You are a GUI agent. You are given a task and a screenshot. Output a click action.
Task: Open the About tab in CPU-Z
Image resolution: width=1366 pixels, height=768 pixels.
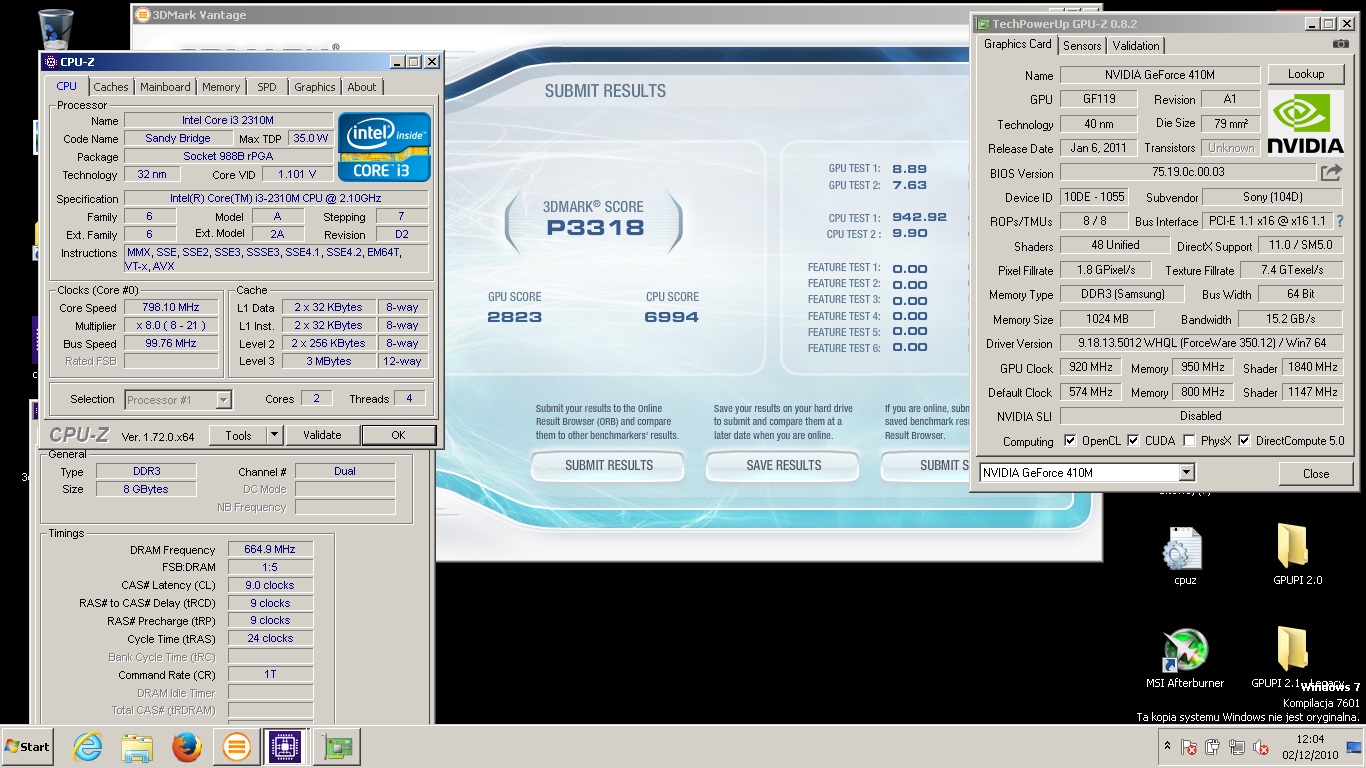362,87
